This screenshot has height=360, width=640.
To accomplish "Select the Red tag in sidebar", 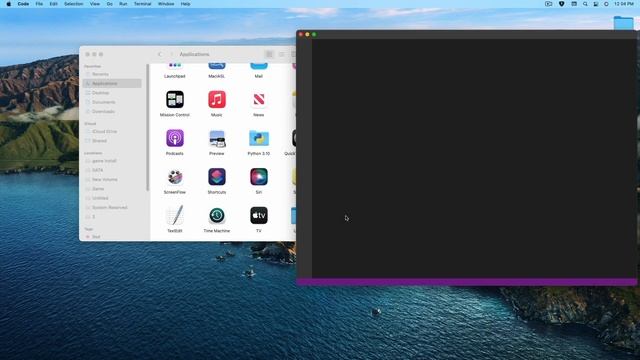I will point(112,237).
